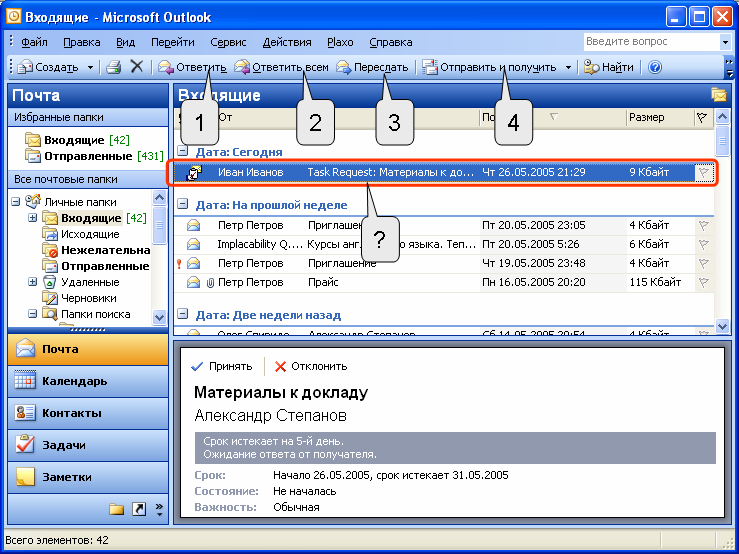
Task: Click the folder icon in Входящие header
Action: point(719,94)
